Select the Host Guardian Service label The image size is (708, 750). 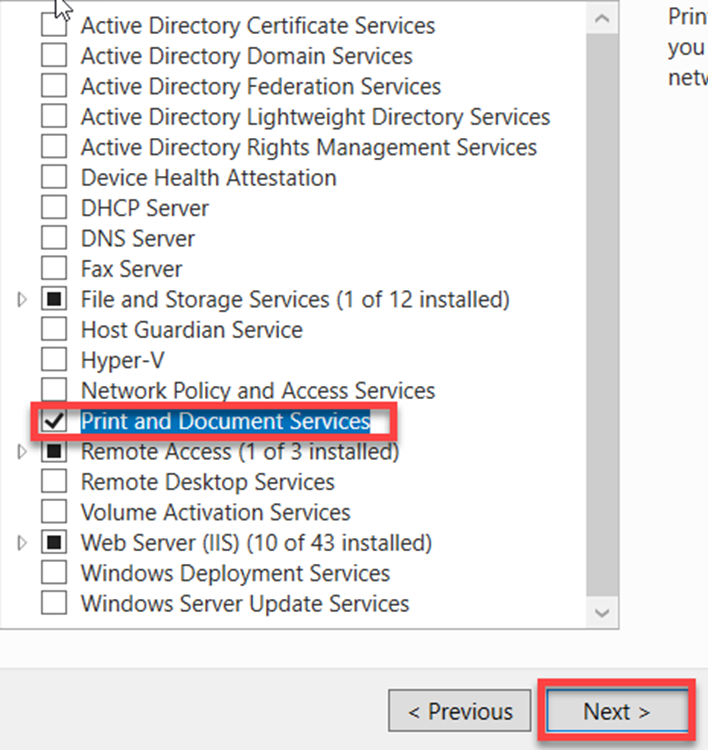(x=191, y=330)
